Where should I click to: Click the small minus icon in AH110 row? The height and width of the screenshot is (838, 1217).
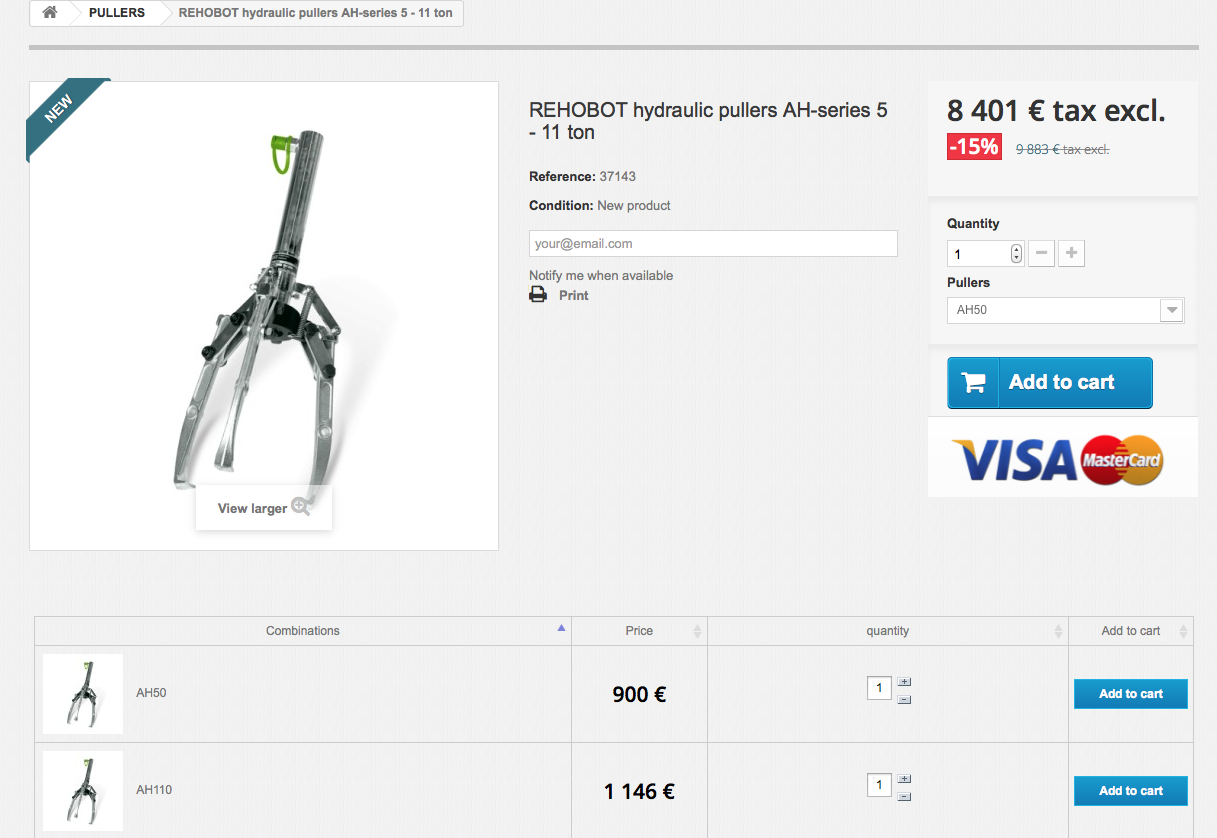904,797
